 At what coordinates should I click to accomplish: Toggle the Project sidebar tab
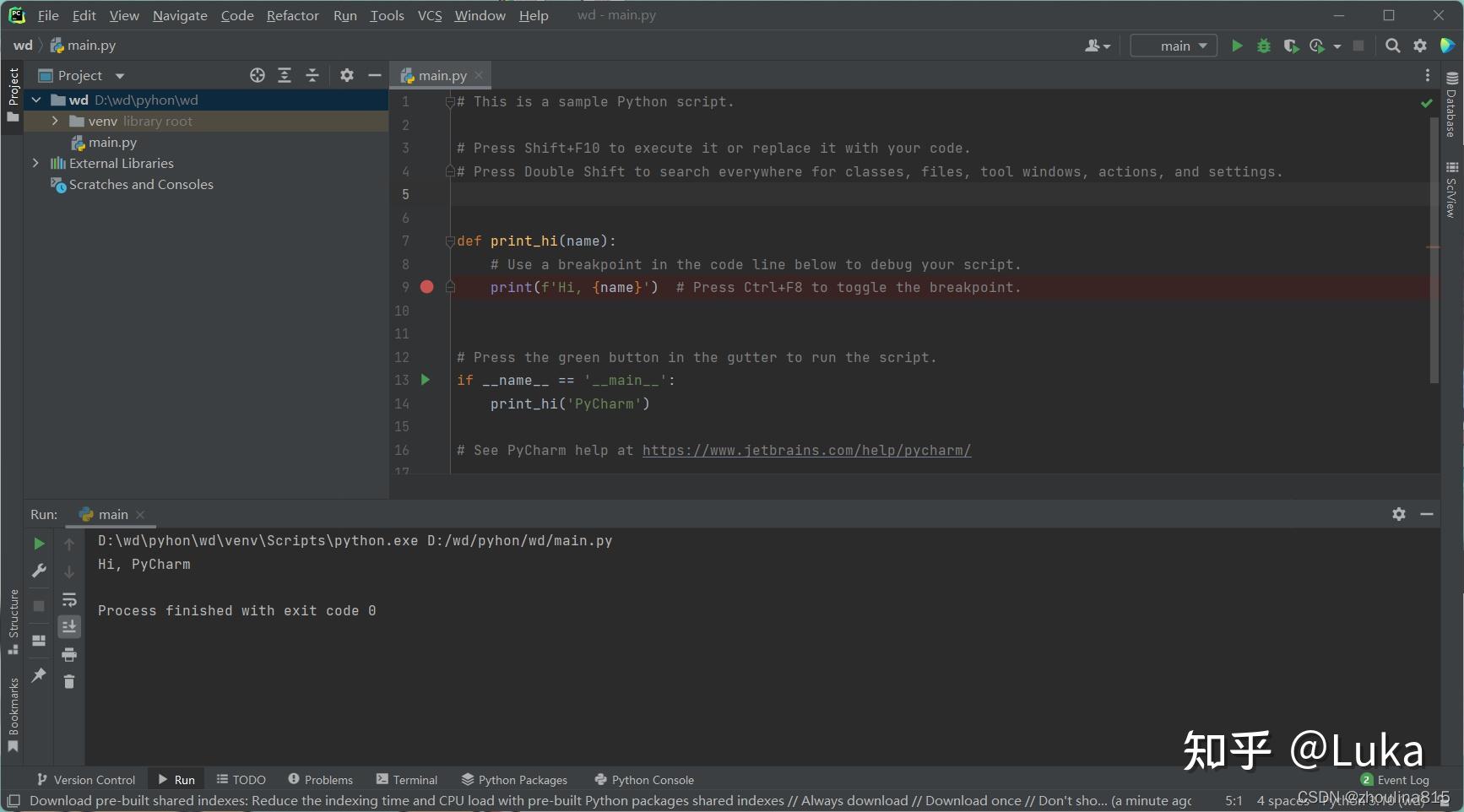[13, 95]
